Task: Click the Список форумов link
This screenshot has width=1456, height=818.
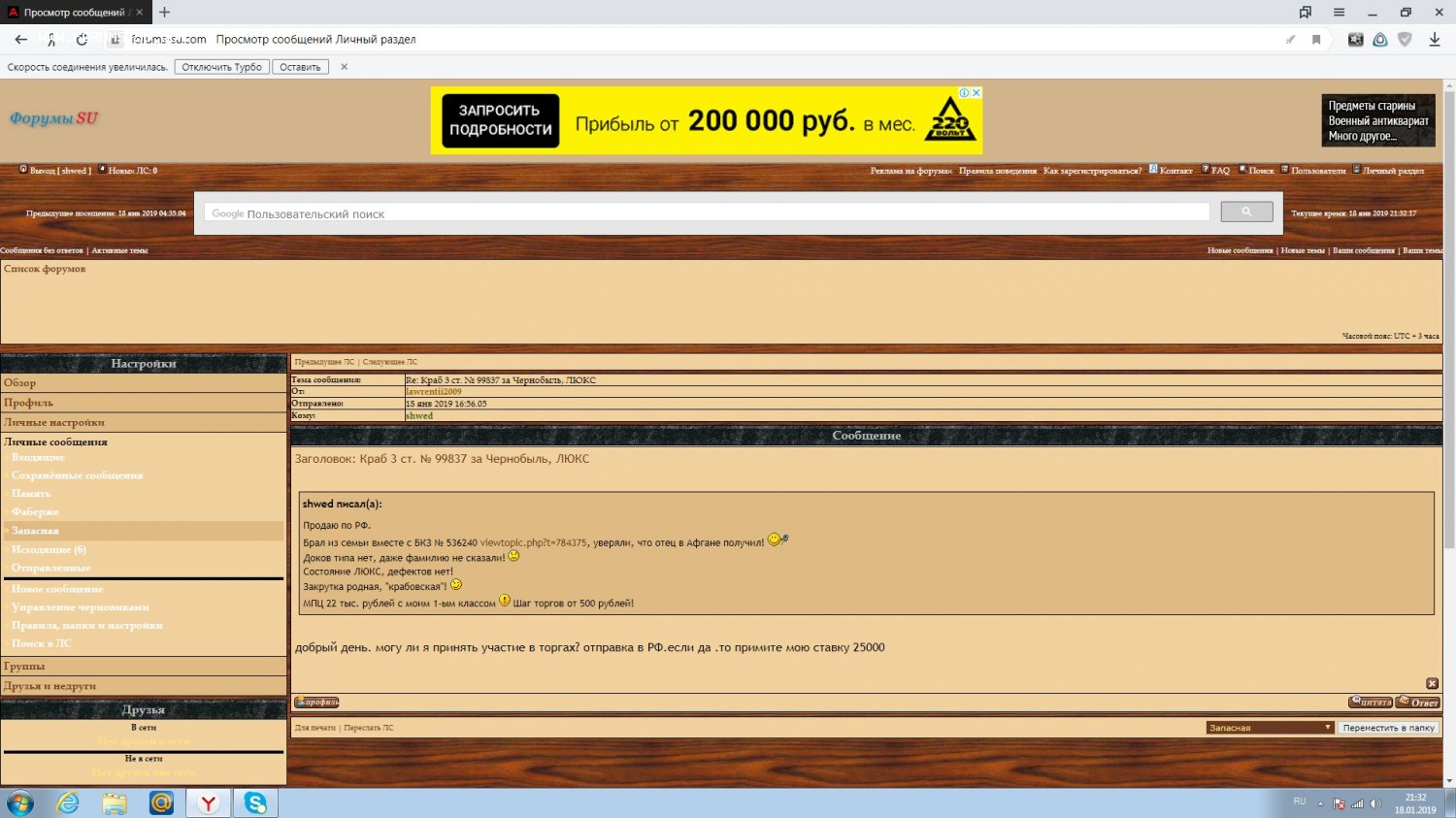Action: click(45, 269)
